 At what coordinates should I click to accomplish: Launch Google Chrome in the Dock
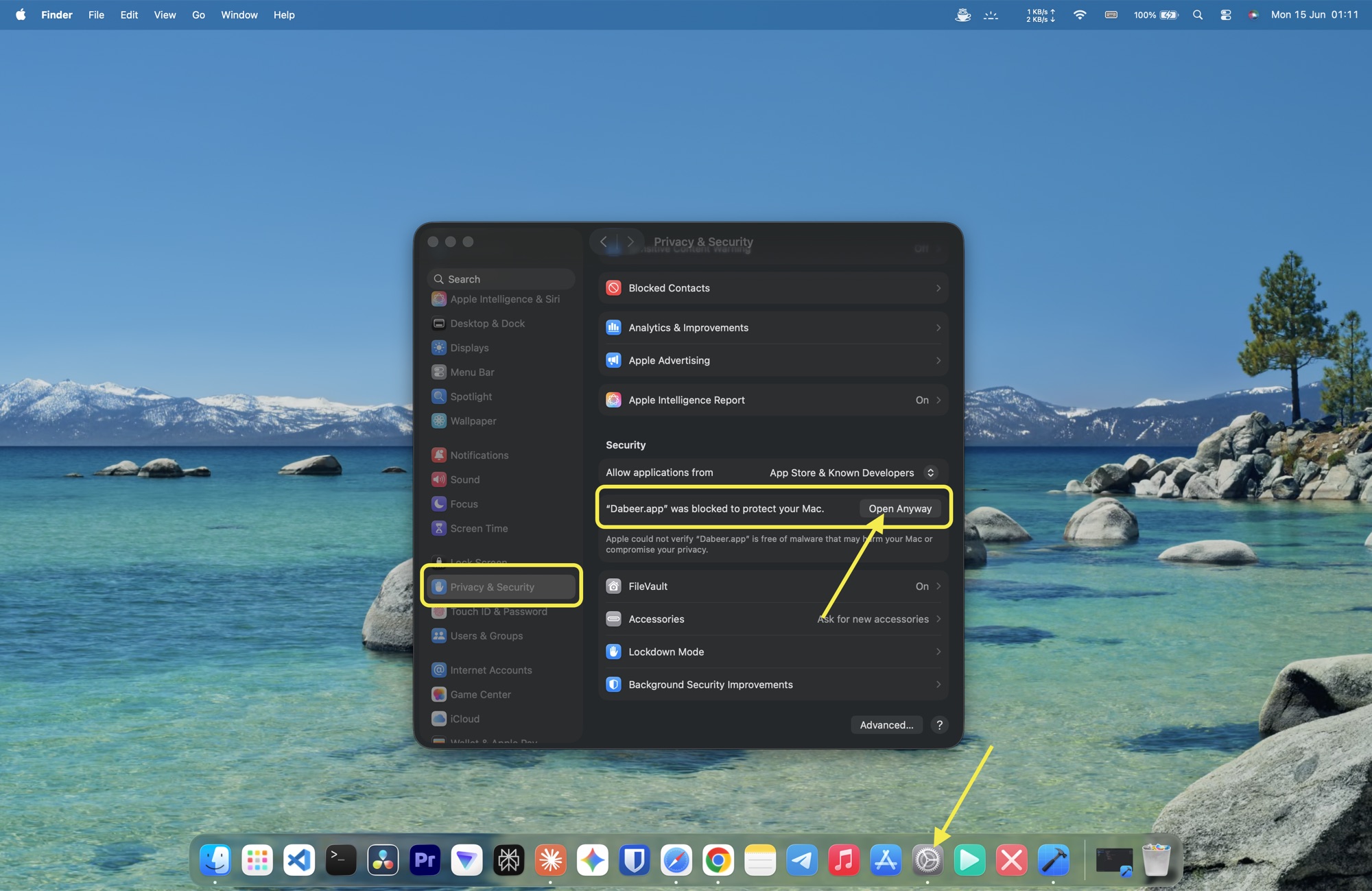tap(718, 860)
